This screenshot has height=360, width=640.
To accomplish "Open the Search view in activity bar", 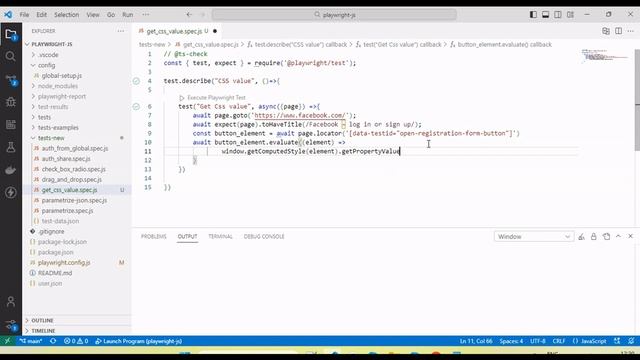I will pos(11,56).
